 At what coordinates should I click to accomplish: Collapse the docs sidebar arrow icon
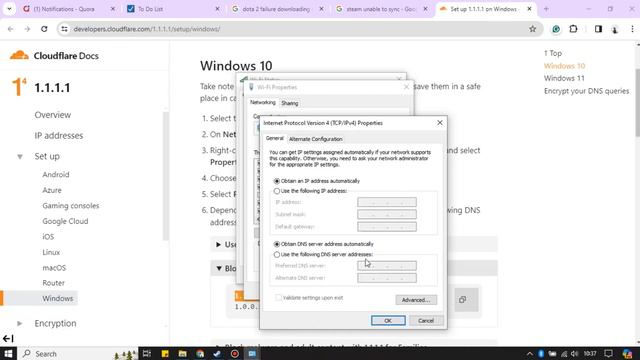[8, 338]
